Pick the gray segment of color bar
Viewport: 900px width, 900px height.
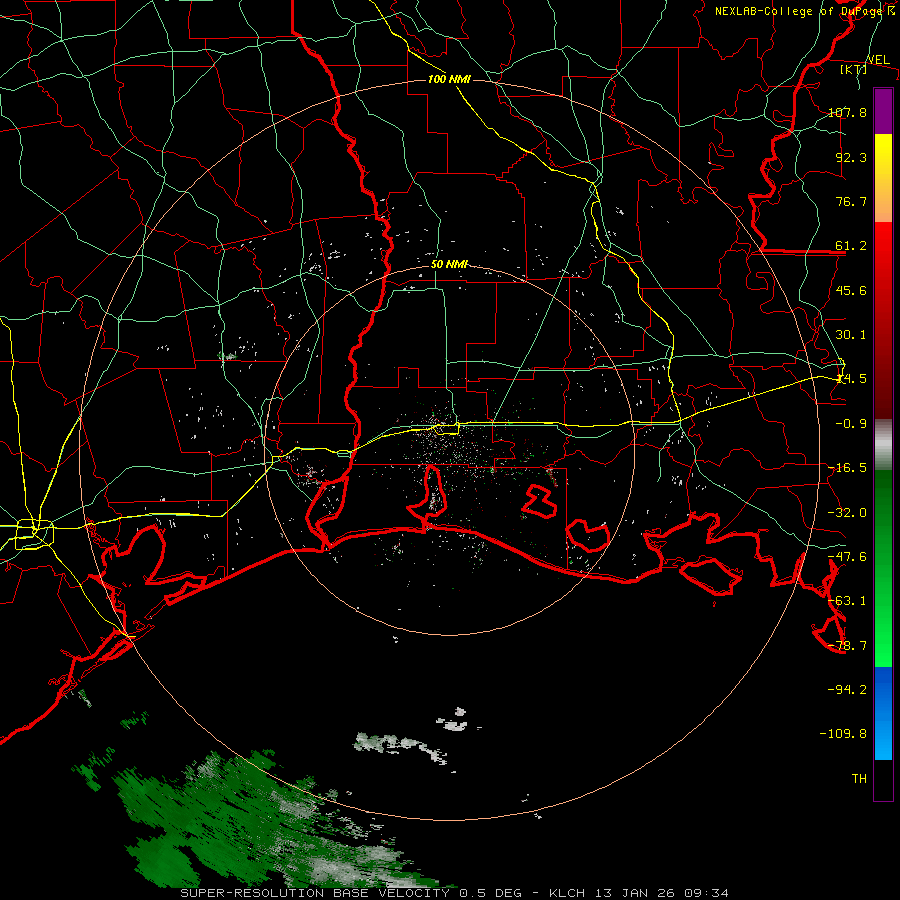click(x=883, y=444)
